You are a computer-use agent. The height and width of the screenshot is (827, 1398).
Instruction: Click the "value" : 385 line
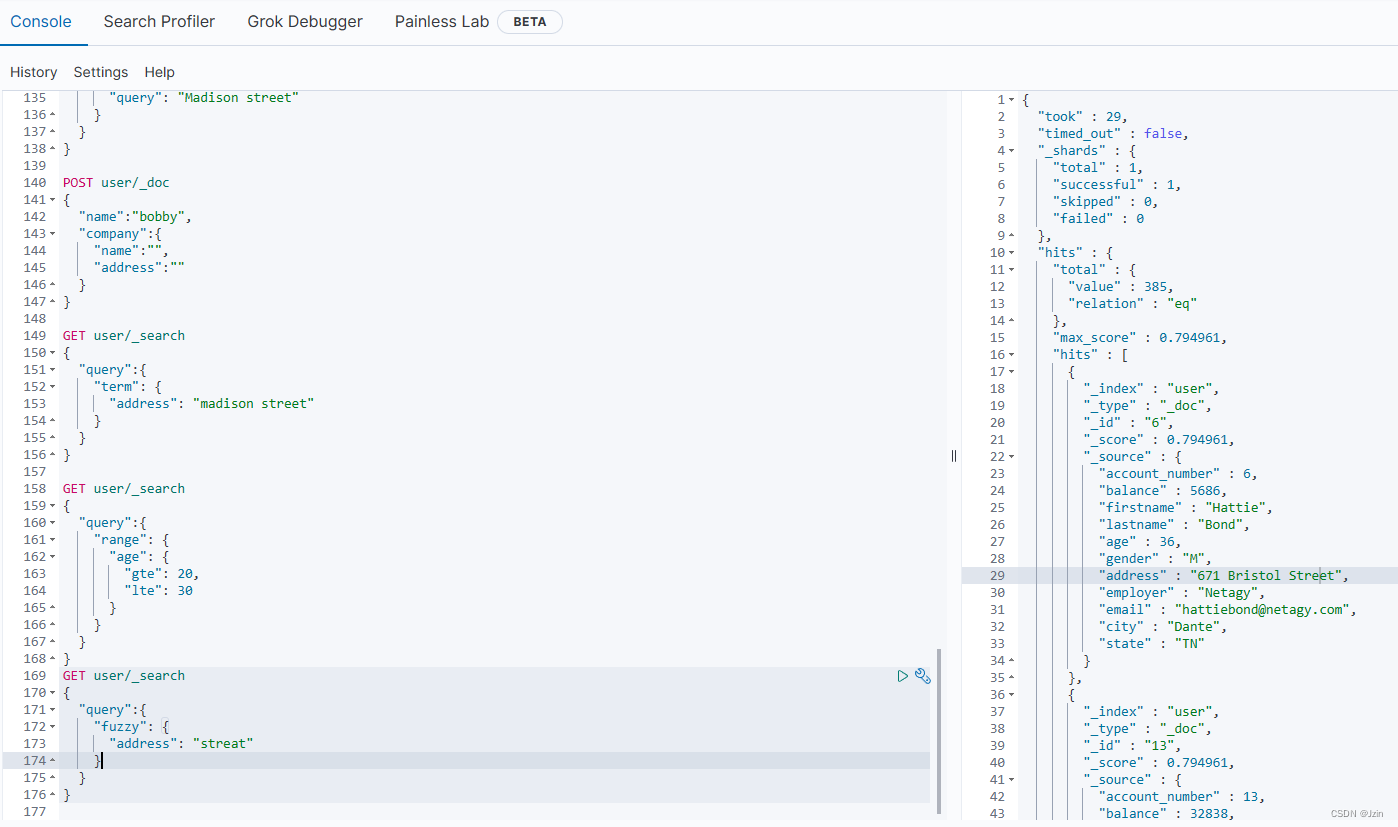(x=1121, y=287)
